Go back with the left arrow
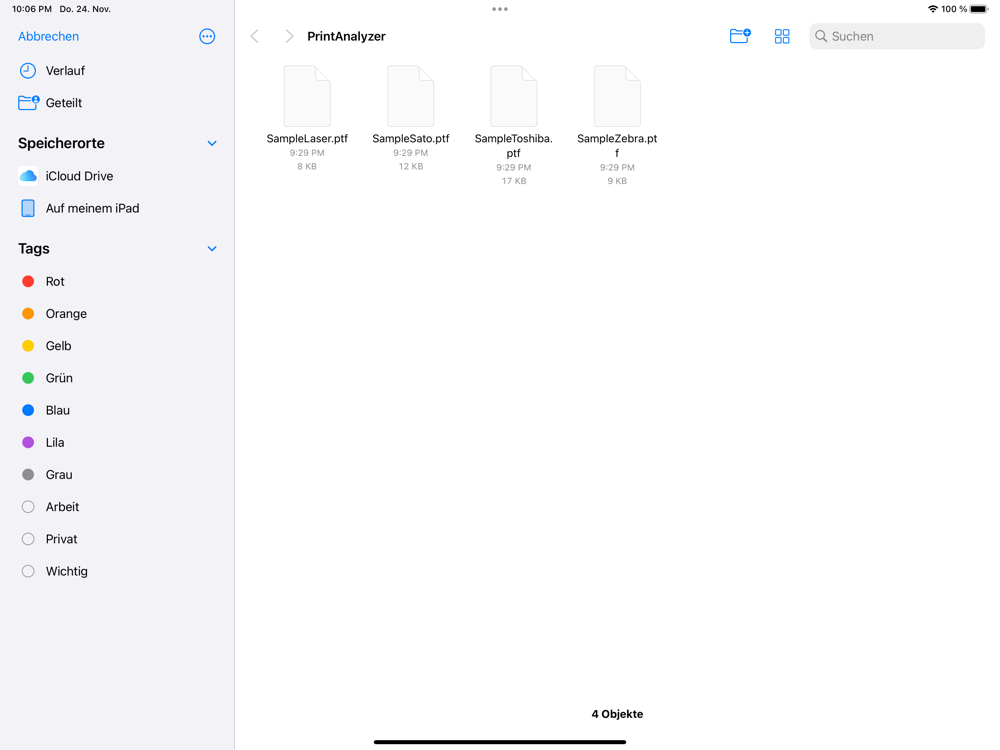Viewport: 1000px width, 750px height. pos(254,36)
